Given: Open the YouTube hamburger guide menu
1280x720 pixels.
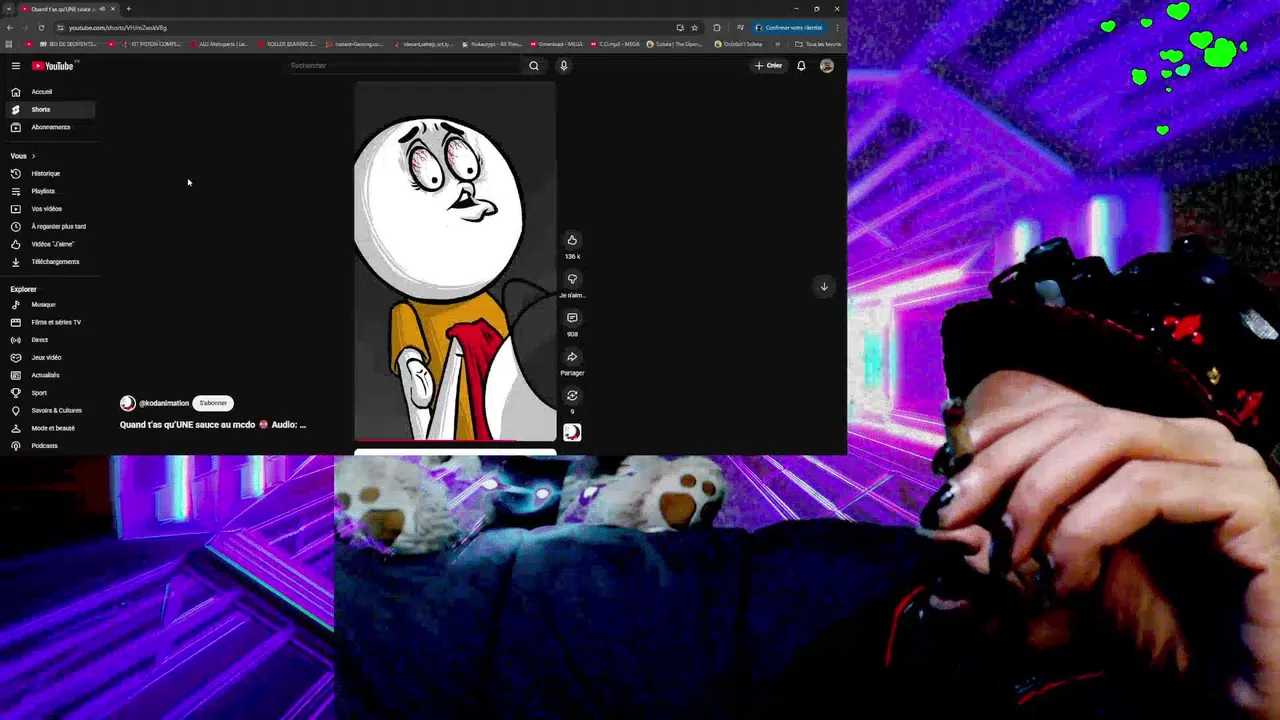Looking at the screenshot, I should coord(15,66).
